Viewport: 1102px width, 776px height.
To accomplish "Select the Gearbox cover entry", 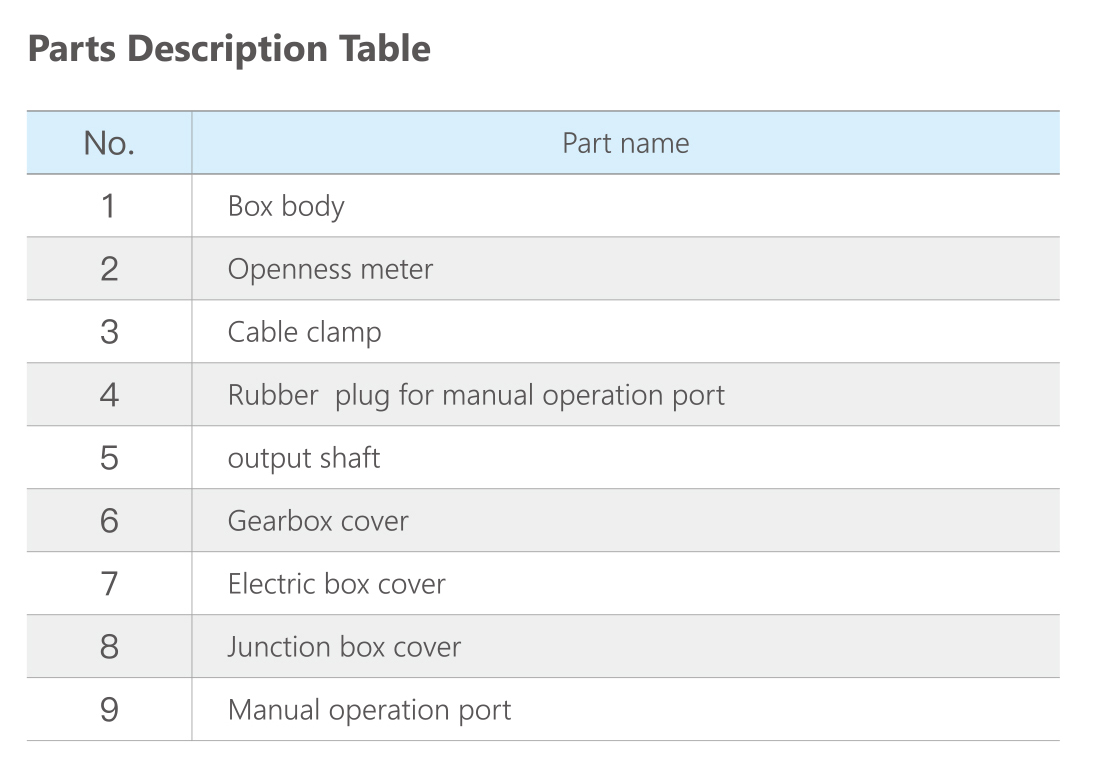I will [x=318, y=521].
